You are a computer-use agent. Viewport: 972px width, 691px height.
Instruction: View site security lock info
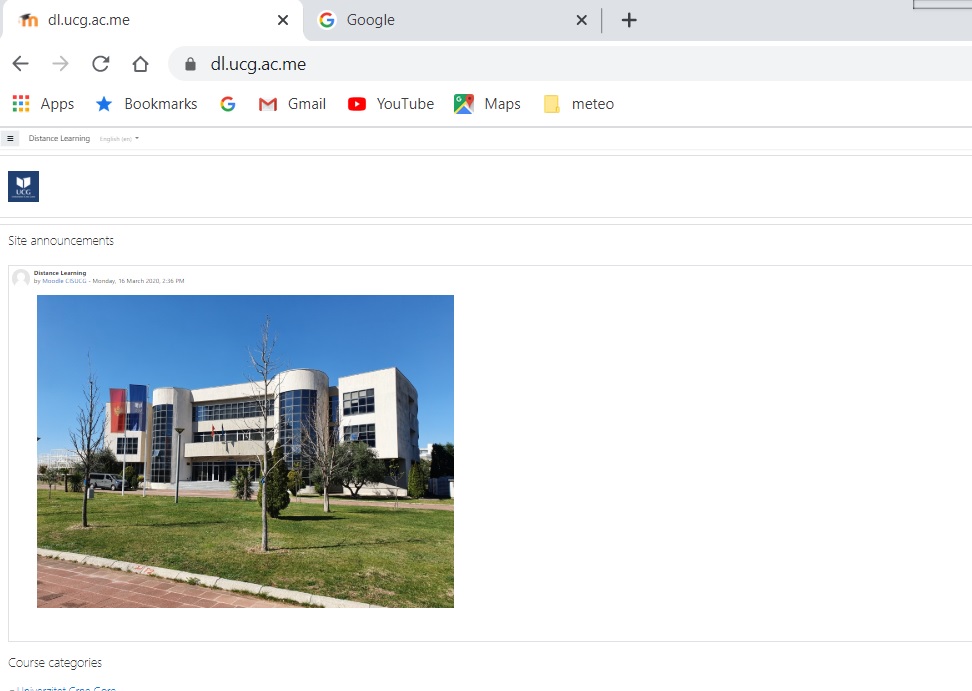coord(190,64)
